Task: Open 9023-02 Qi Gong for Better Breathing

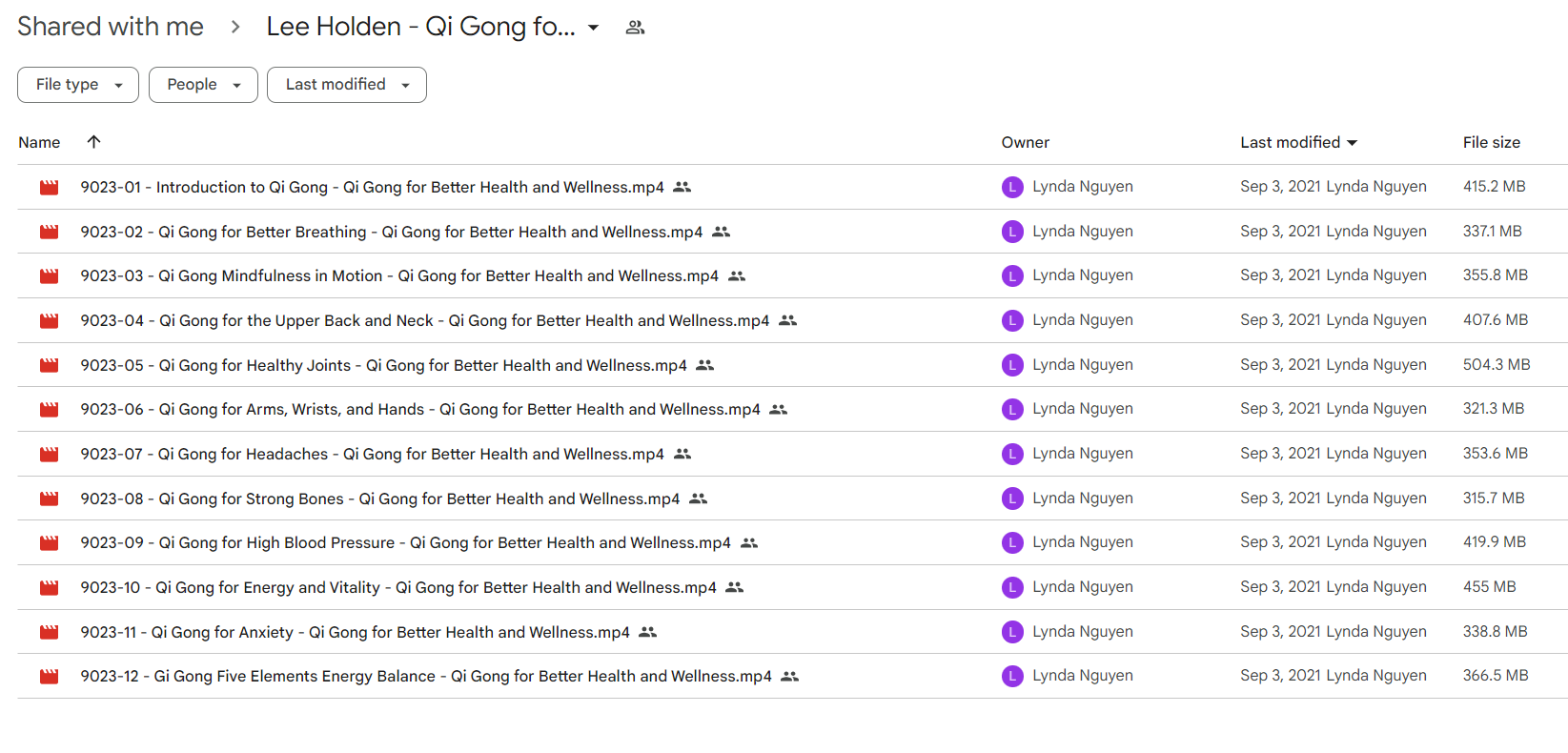Action: pos(392,232)
